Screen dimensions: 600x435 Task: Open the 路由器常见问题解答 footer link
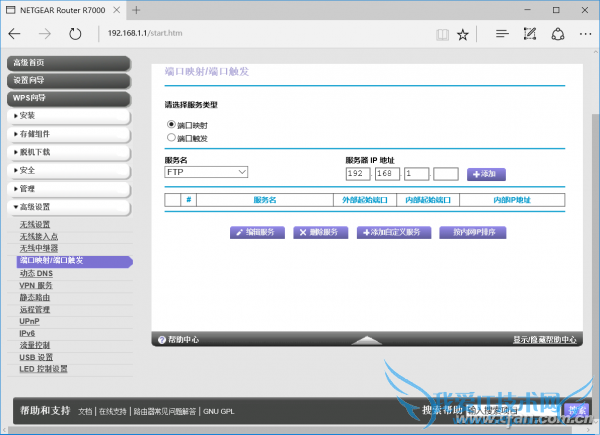pos(165,412)
